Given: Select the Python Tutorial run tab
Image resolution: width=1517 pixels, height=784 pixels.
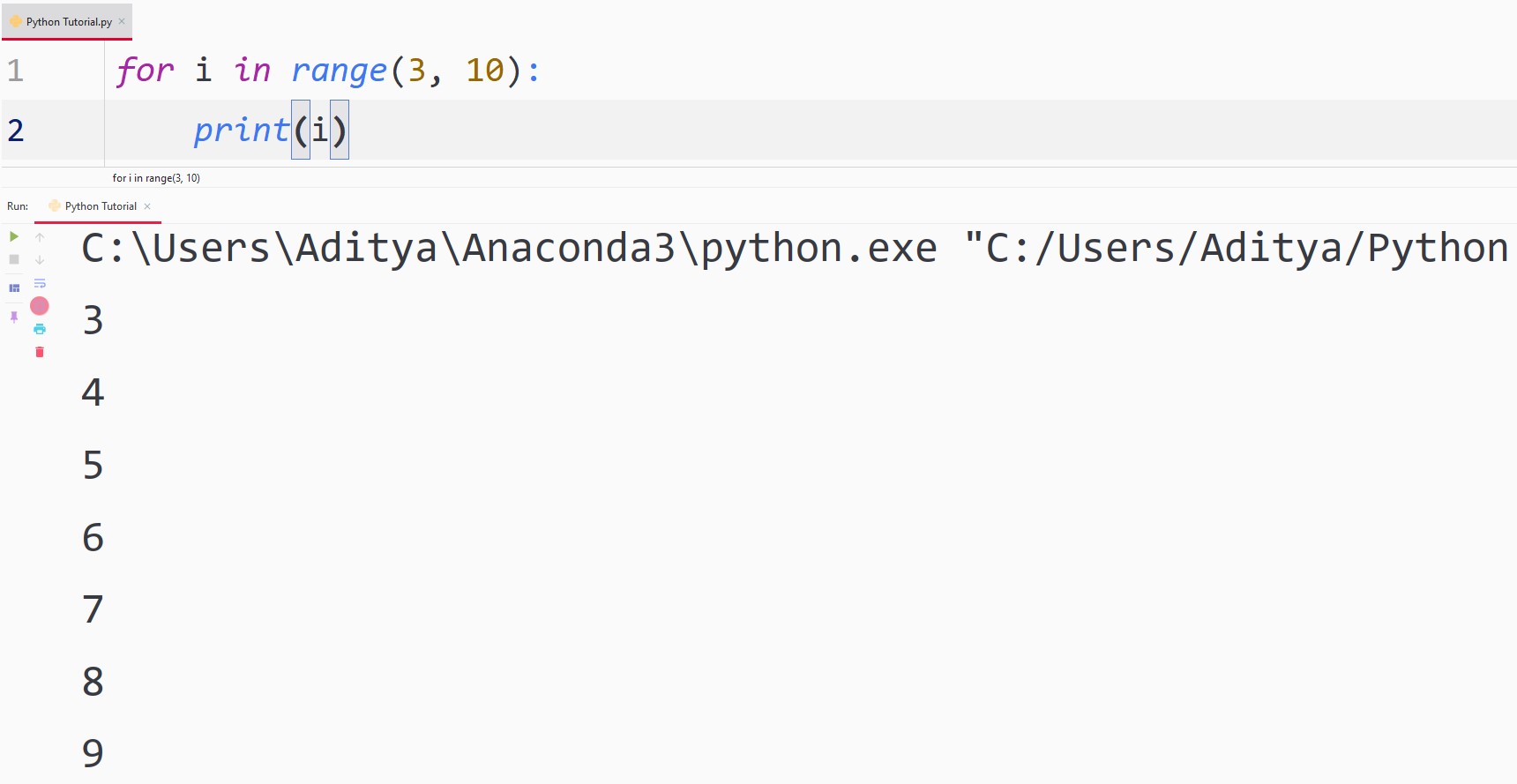Looking at the screenshot, I should pos(100,206).
